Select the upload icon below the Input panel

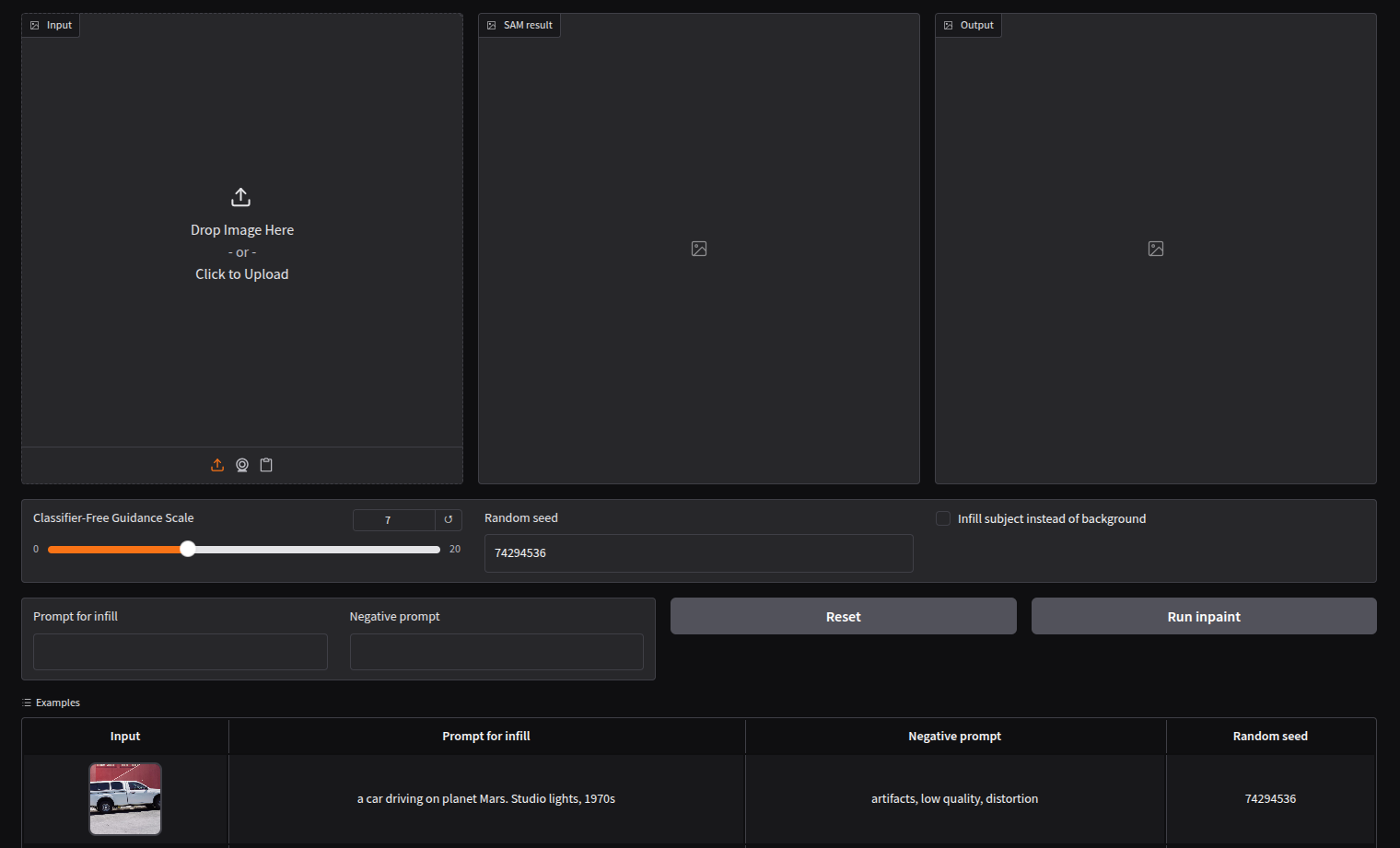[217, 464]
